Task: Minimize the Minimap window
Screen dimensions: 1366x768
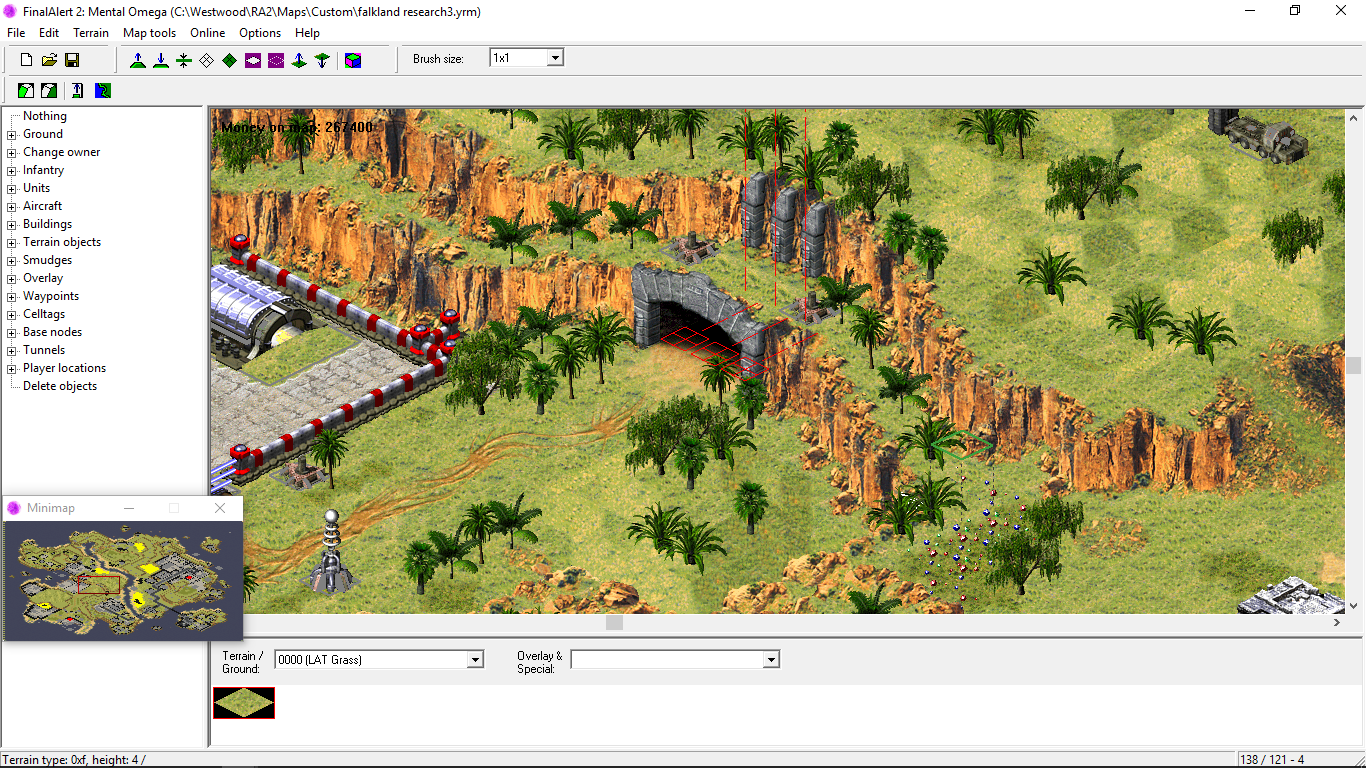Action: (129, 508)
